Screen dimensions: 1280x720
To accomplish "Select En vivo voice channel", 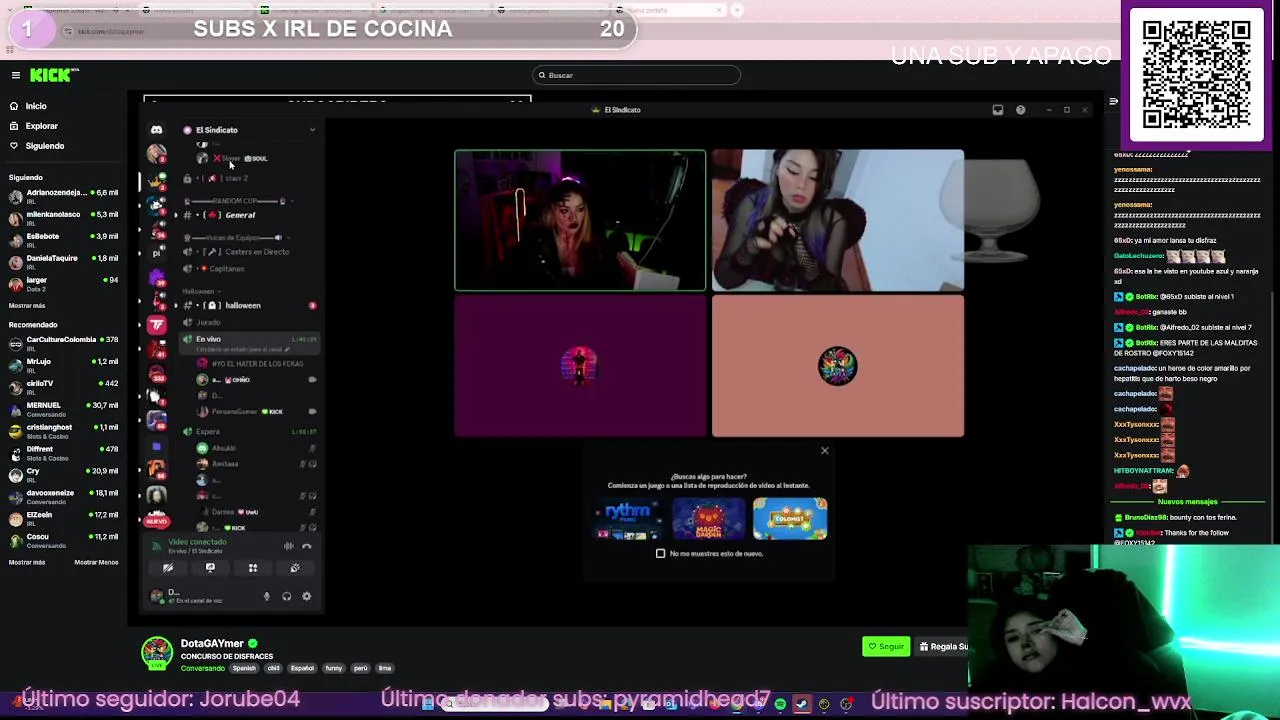I will pyautogui.click(x=248, y=341).
